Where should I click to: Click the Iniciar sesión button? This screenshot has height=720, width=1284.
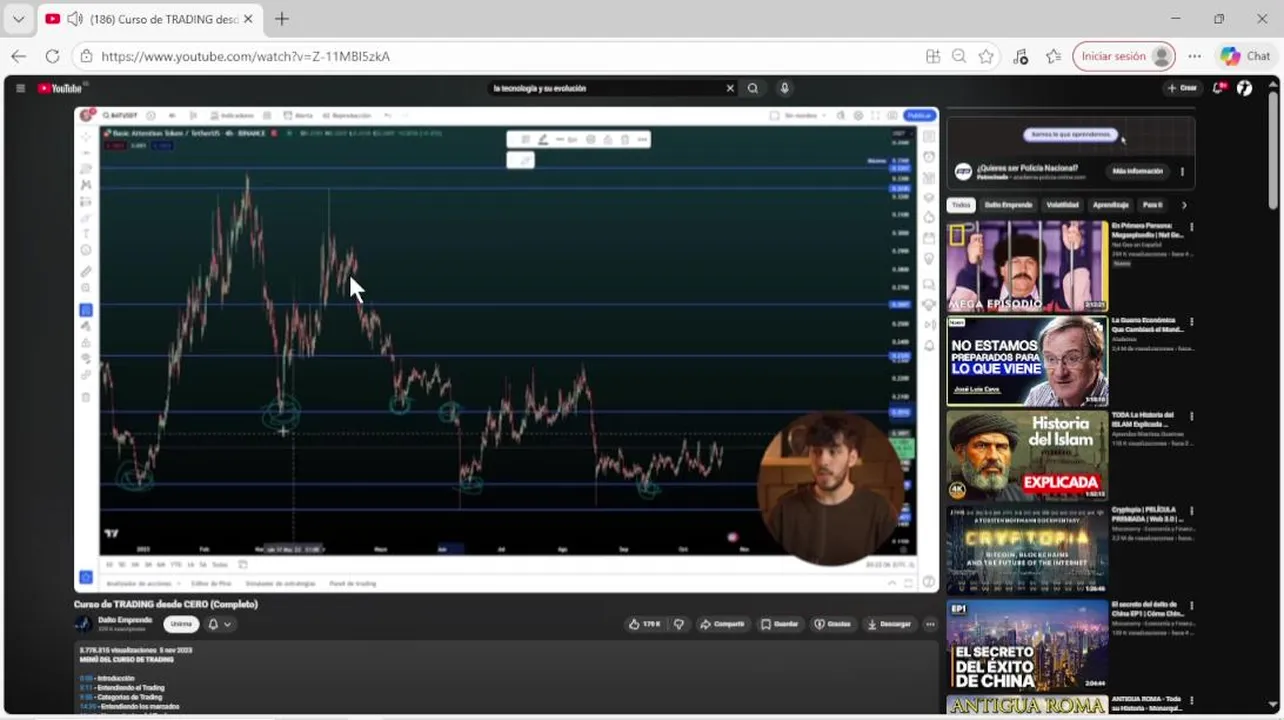1123,57
